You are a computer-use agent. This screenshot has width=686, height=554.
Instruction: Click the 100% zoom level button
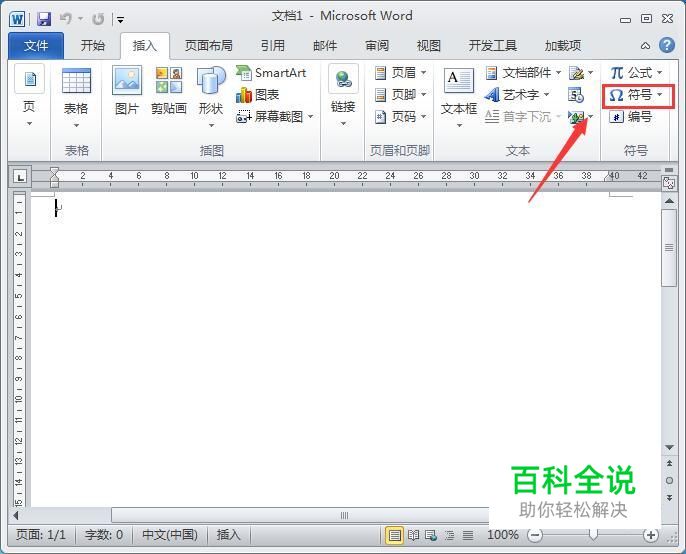coord(503,535)
